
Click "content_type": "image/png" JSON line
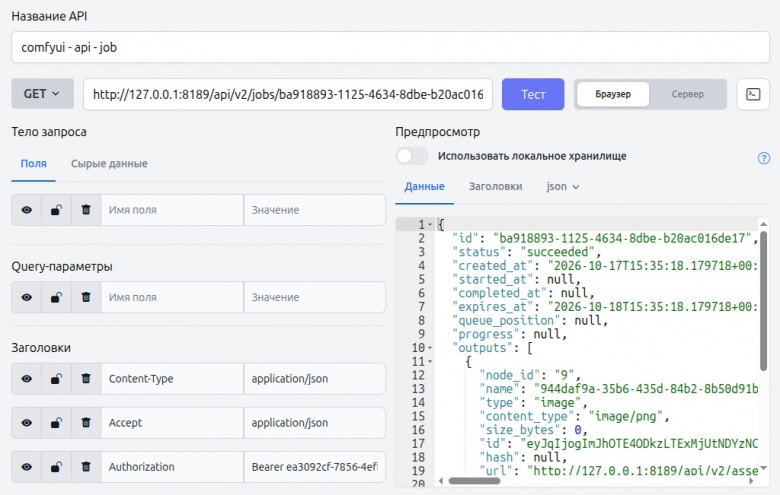point(574,416)
